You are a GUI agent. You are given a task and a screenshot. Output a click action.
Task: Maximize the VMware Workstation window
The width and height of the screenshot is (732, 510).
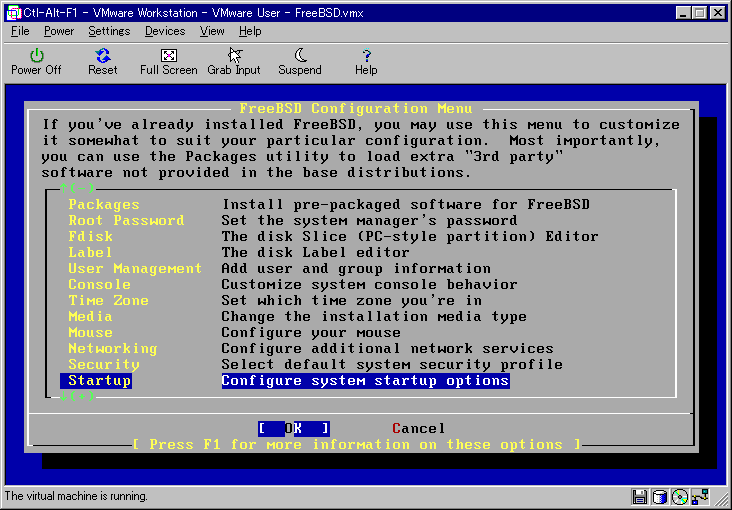[699, 13]
